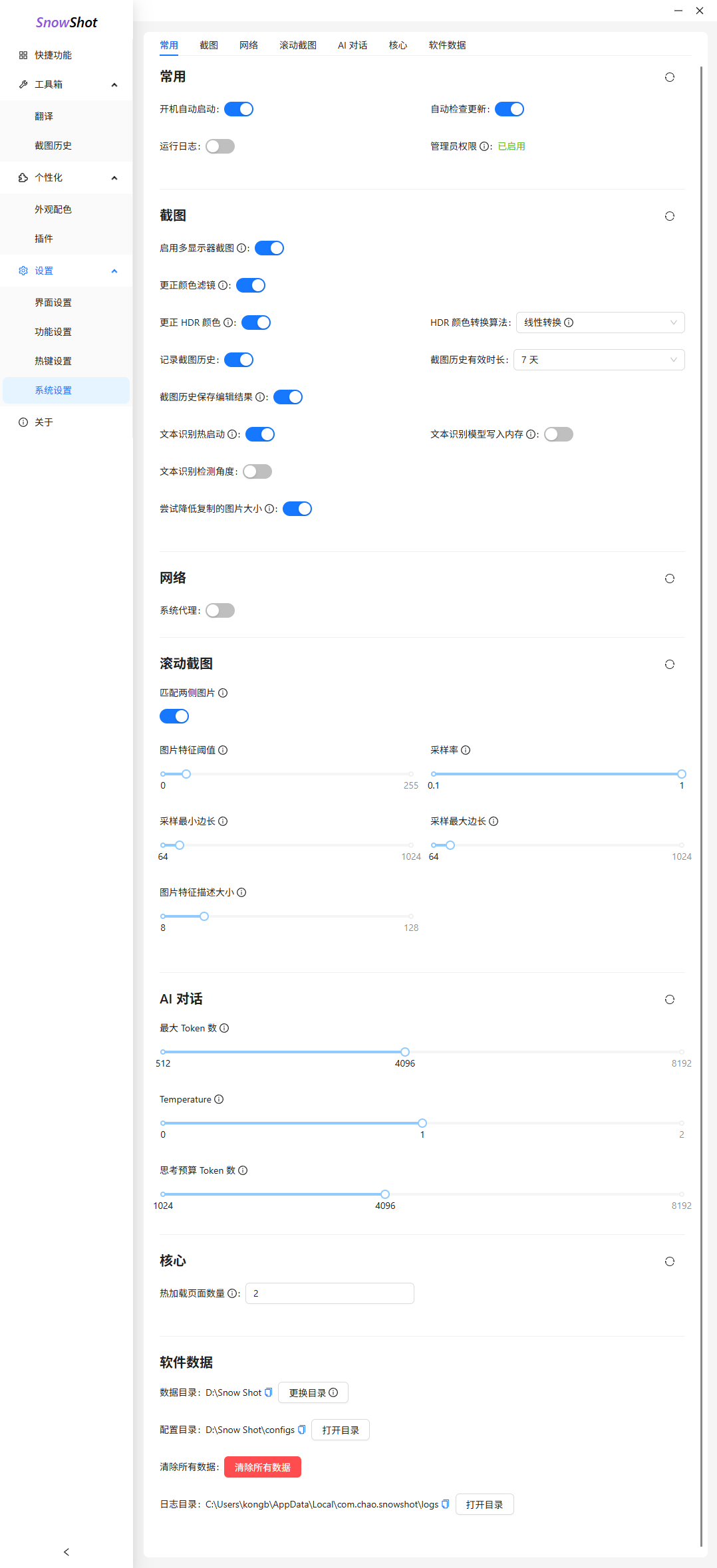Open the HDR 颜色转换算法 dropdown
This screenshot has height=1568, width=717.
tap(600, 323)
